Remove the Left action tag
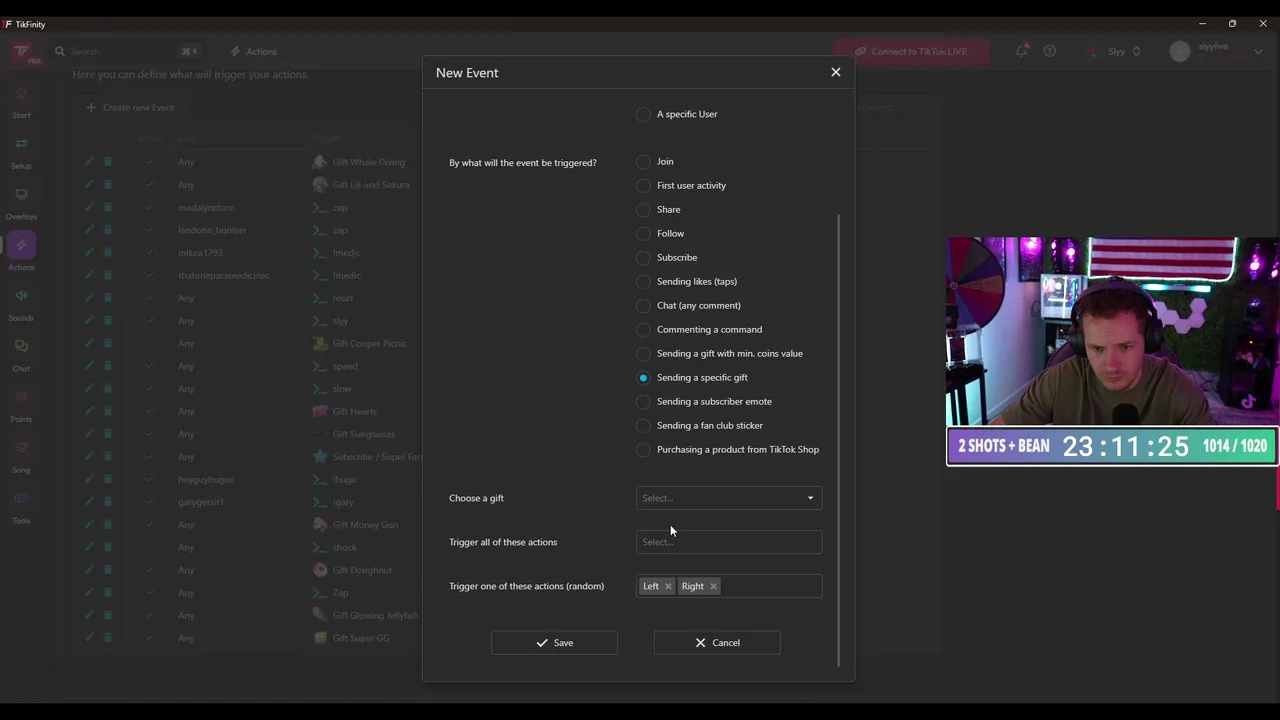The image size is (1280, 720). 668,586
